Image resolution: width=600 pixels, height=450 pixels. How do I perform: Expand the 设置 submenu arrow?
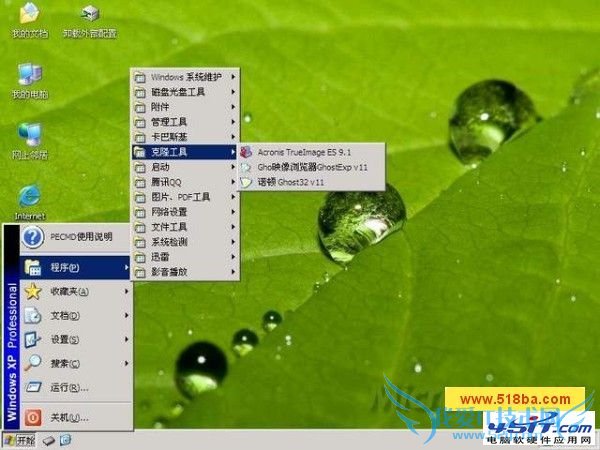coord(126,339)
